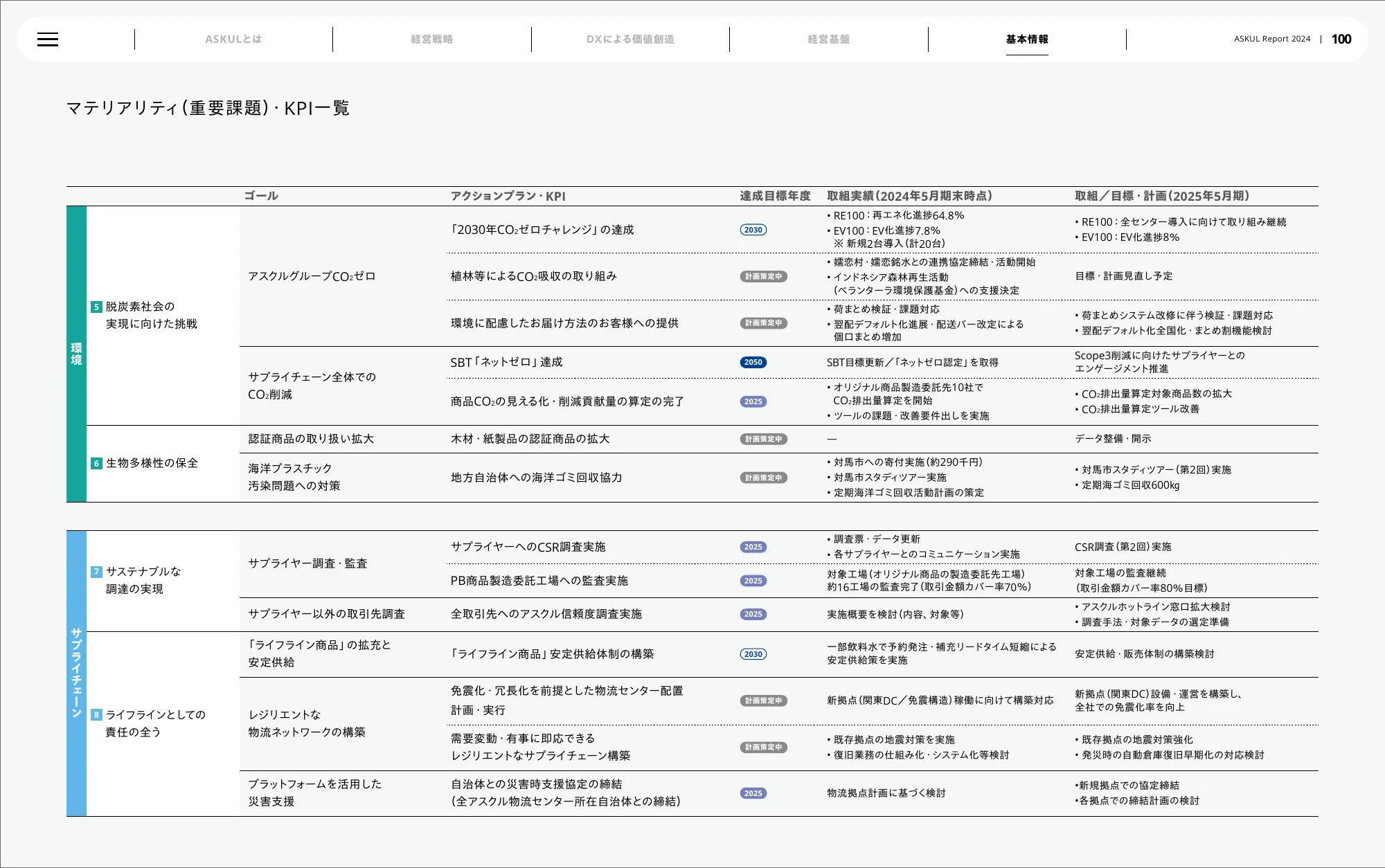Click 2030 badge for ライフライン商品 row

pos(753,654)
